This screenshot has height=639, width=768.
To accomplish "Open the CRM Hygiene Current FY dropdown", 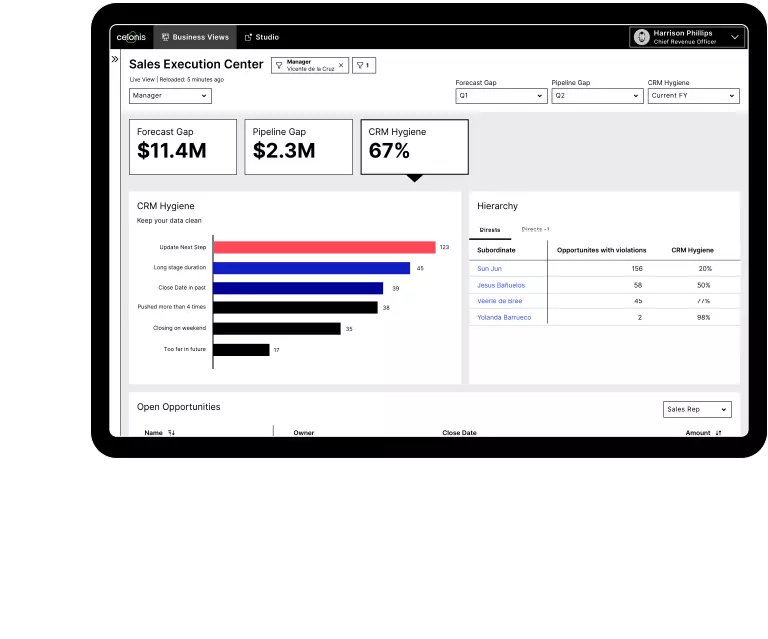I will coord(693,96).
